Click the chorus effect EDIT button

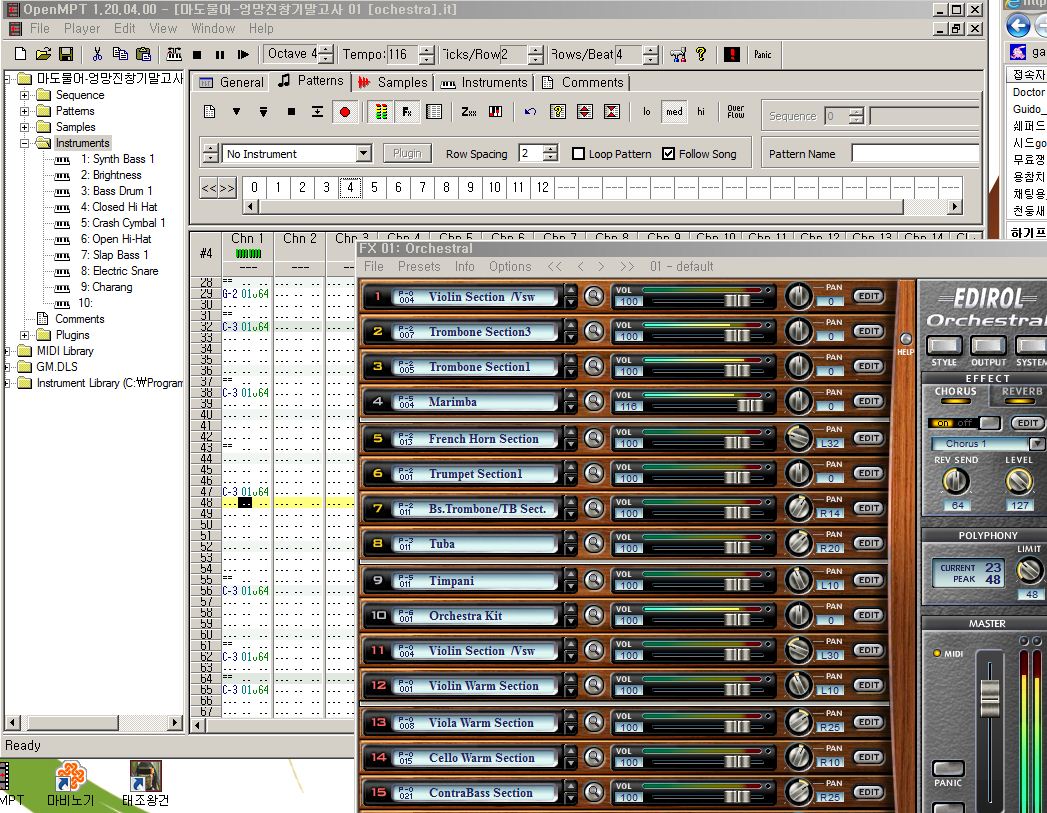tap(1027, 423)
